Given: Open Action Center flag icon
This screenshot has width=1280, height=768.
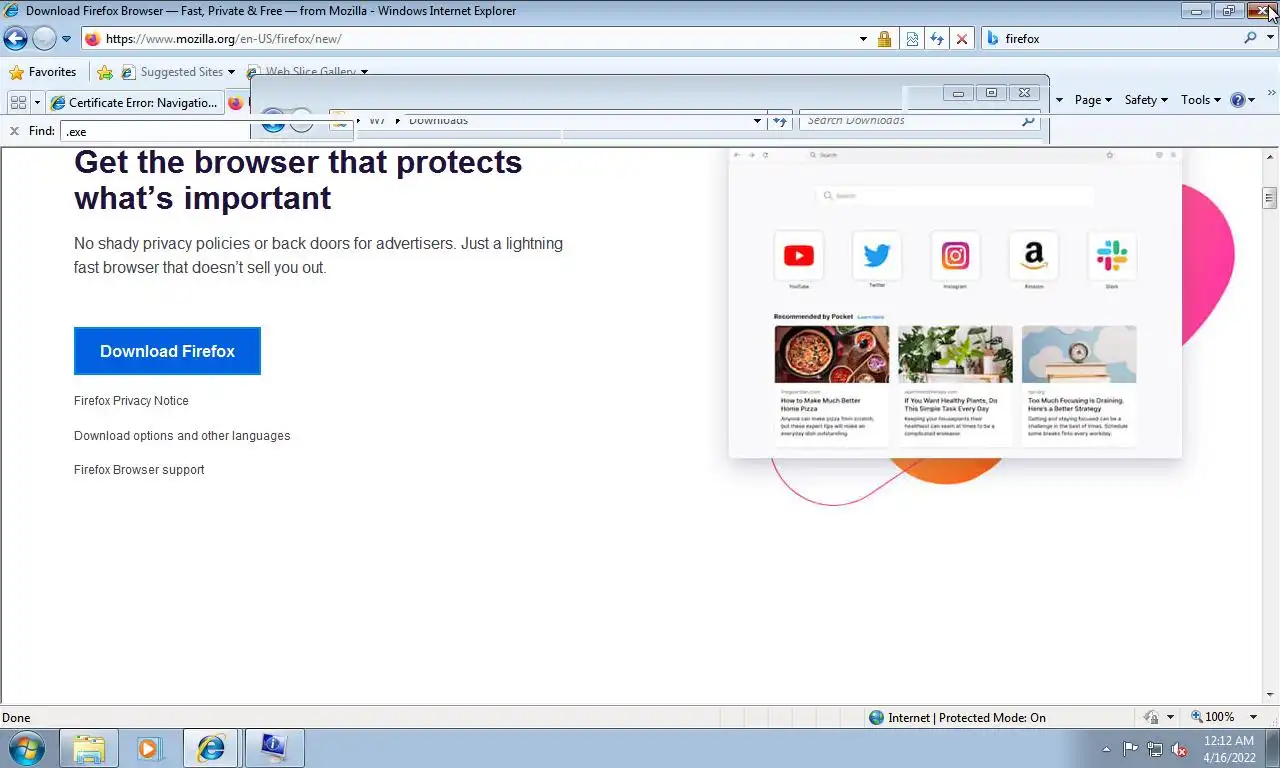Looking at the screenshot, I should (1130, 749).
